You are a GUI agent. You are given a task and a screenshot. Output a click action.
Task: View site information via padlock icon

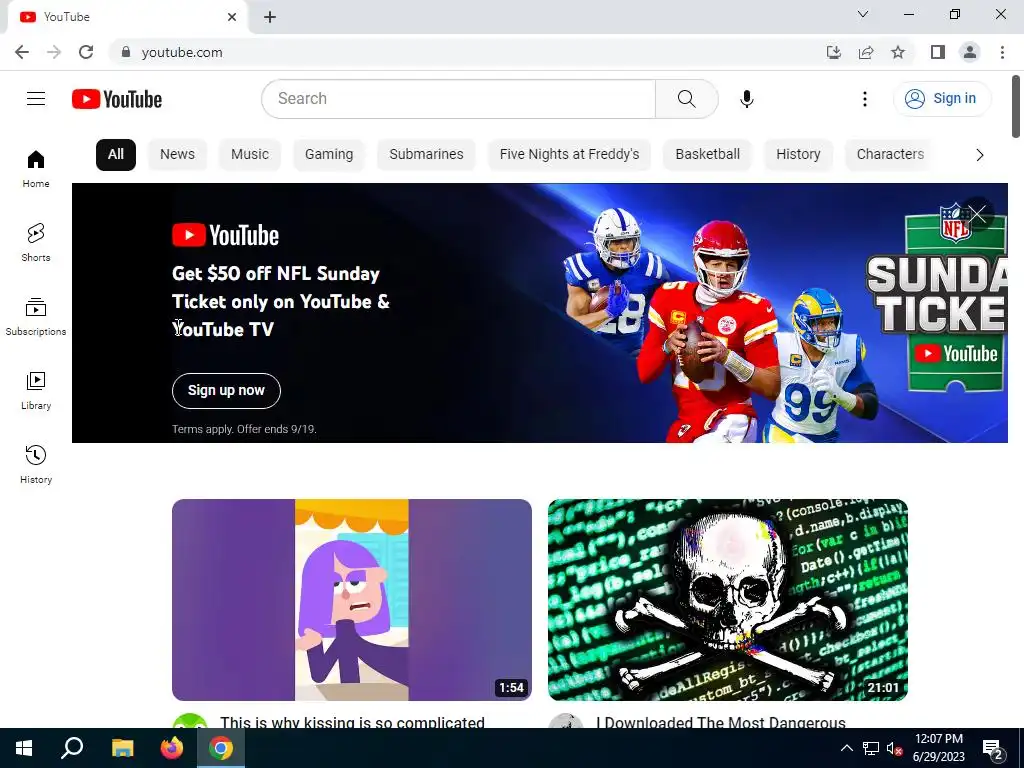point(126,52)
